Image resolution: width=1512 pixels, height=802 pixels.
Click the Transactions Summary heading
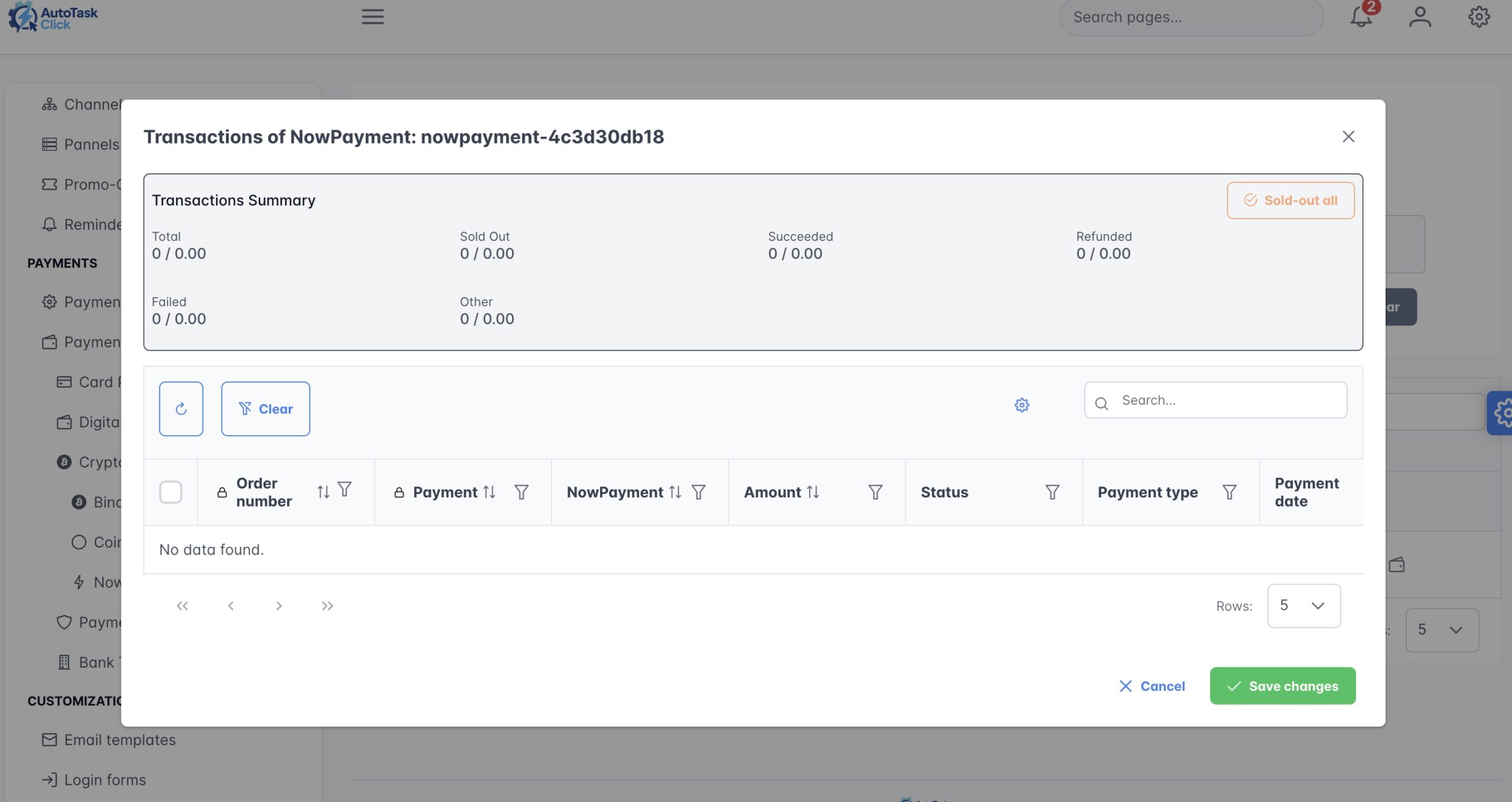(x=234, y=201)
